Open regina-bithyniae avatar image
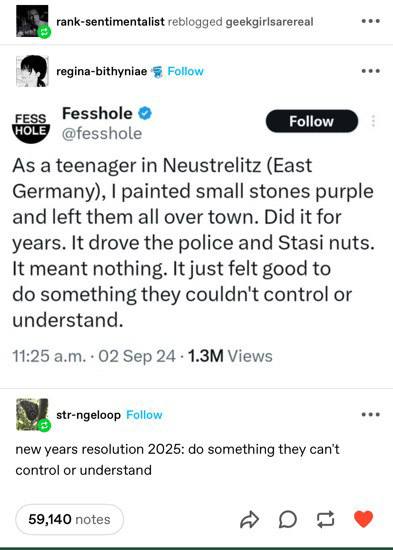The width and height of the screenshot is (393, 550). coord(32,71)
